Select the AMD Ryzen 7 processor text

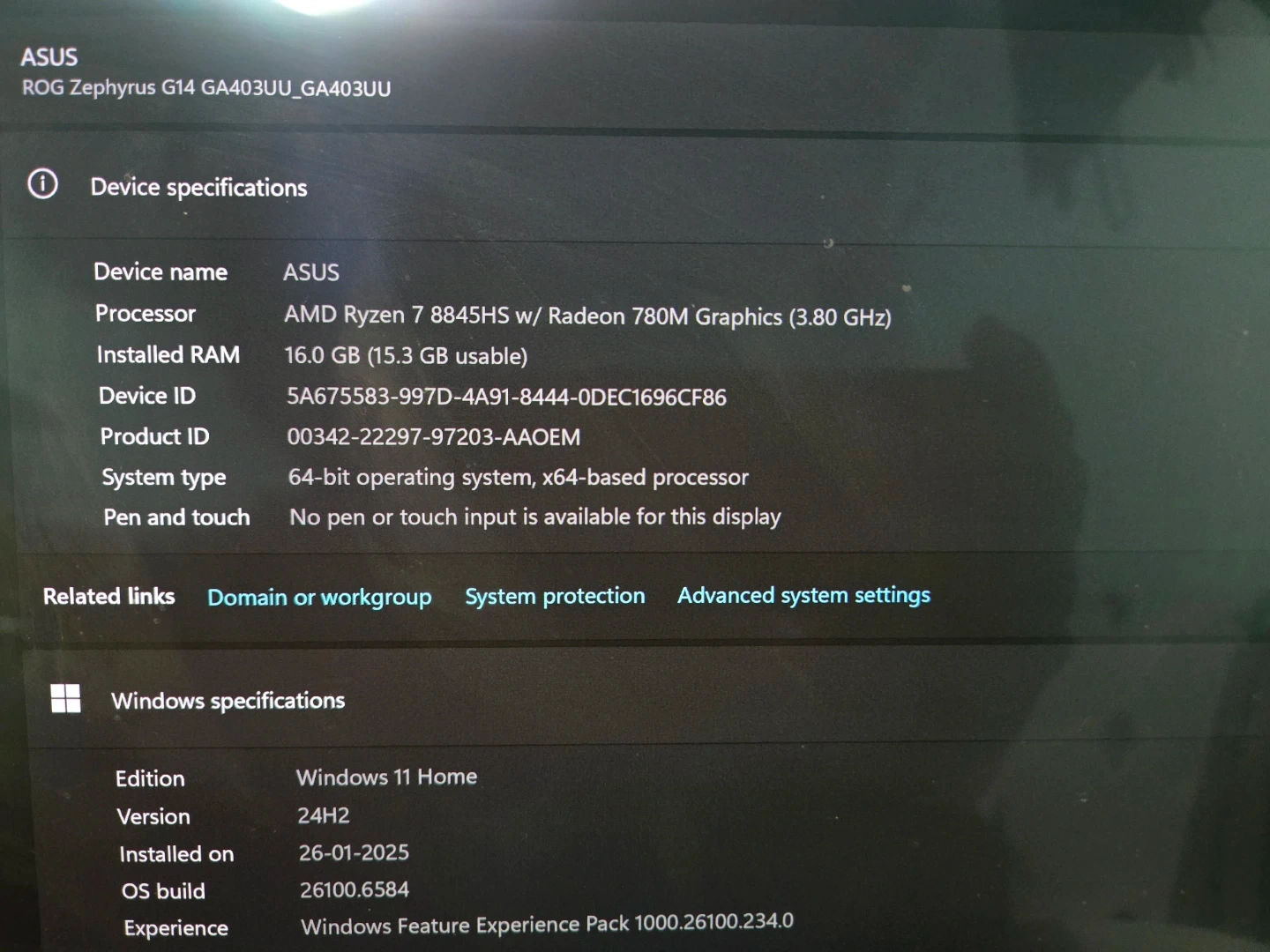pyautogui.click(x=586, y=316)
